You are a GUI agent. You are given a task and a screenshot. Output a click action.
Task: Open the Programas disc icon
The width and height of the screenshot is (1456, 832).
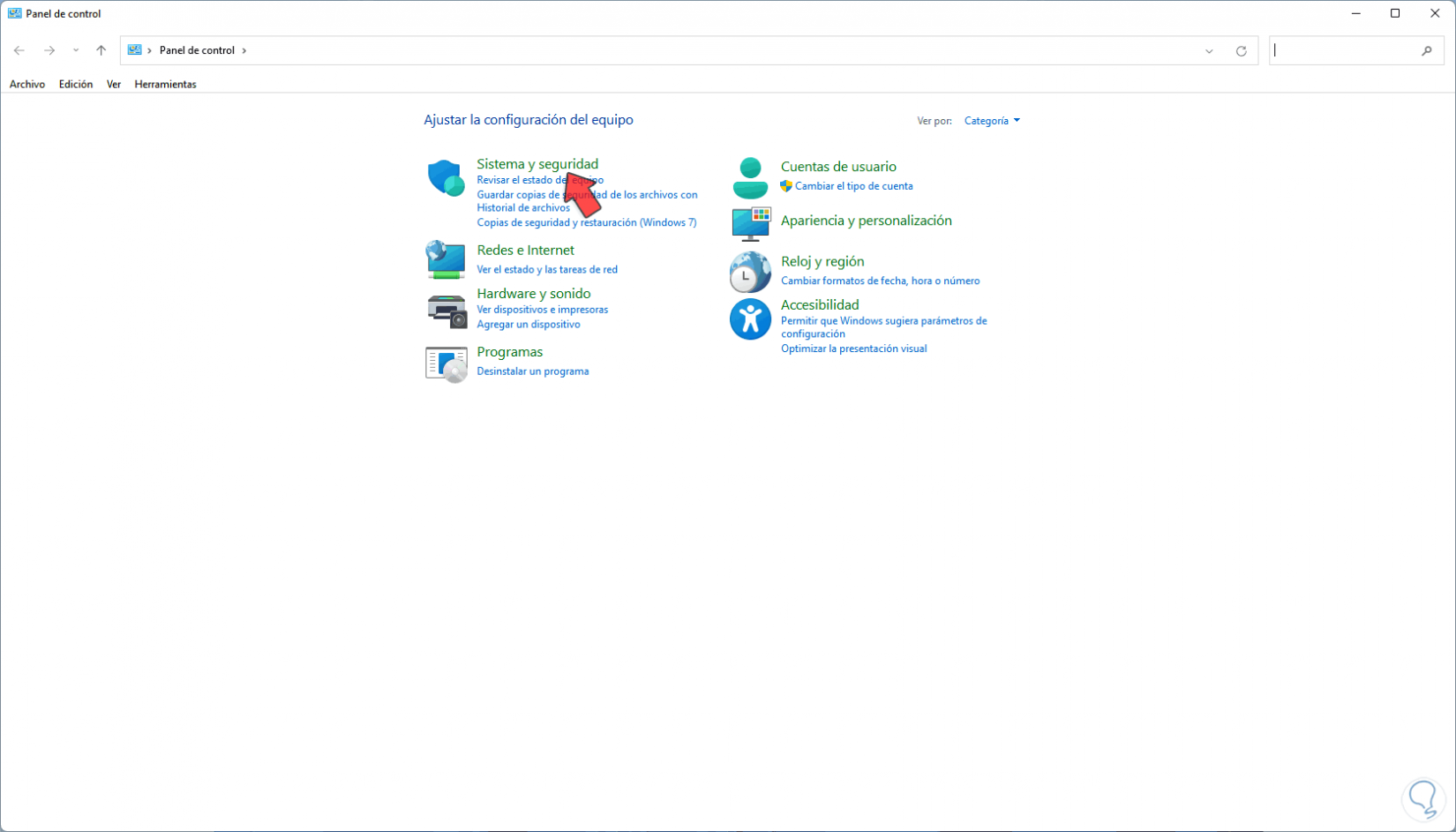pos(447,364)
